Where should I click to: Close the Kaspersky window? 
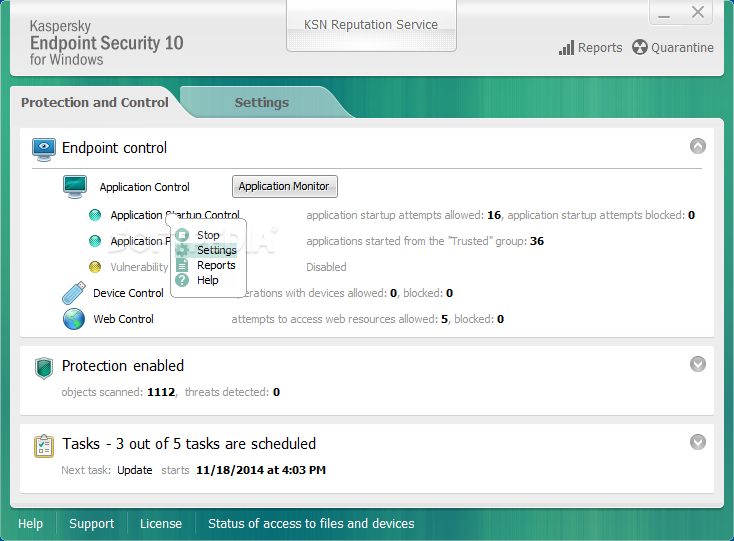pos(697,12)
